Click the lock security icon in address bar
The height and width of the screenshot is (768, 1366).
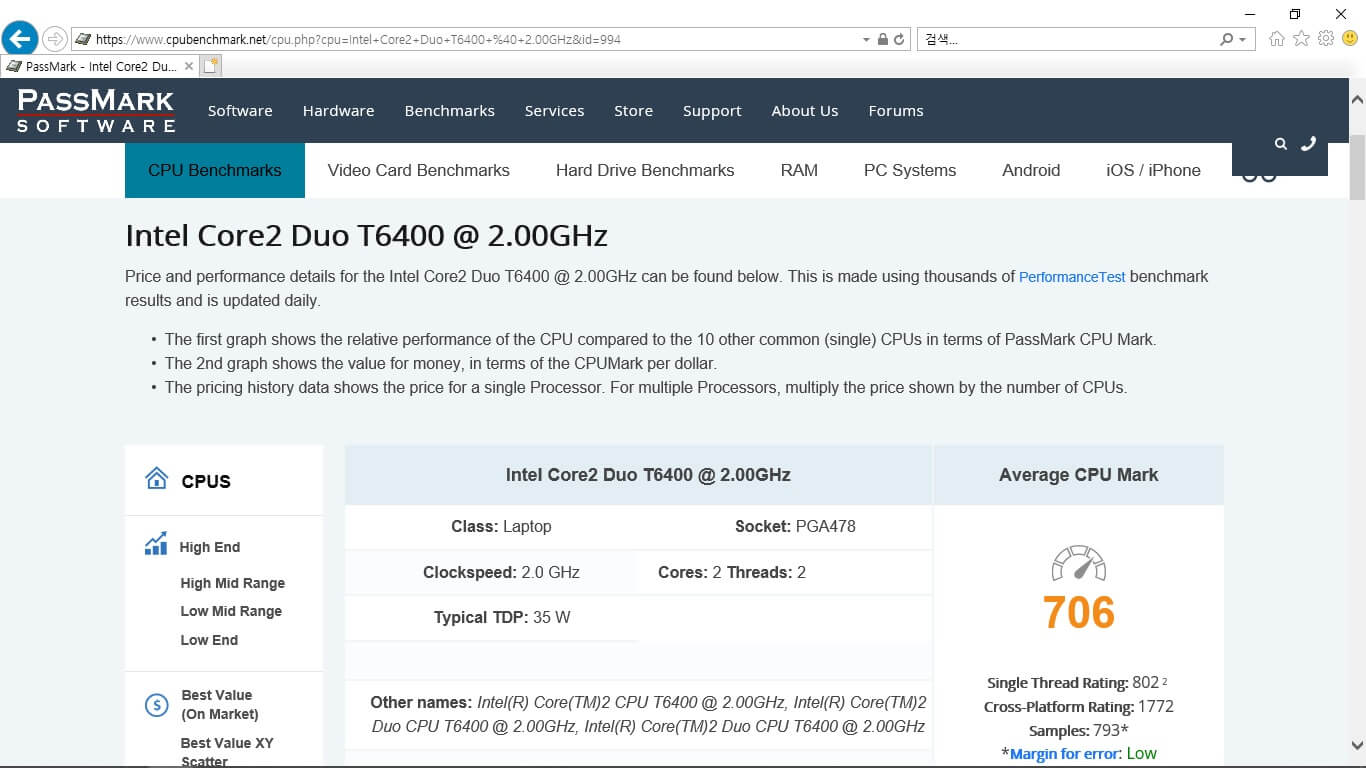882,40
